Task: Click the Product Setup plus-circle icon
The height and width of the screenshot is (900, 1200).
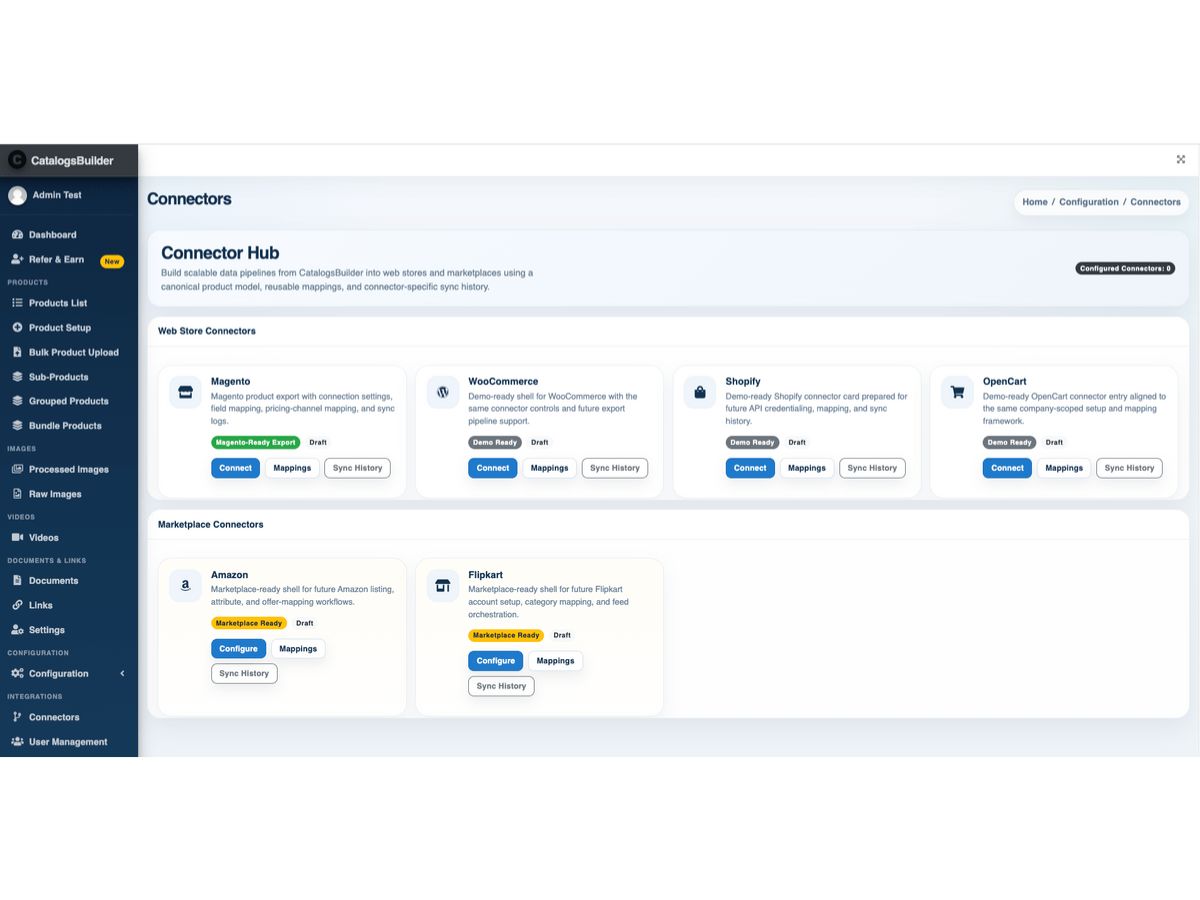Action: (17, 328)
